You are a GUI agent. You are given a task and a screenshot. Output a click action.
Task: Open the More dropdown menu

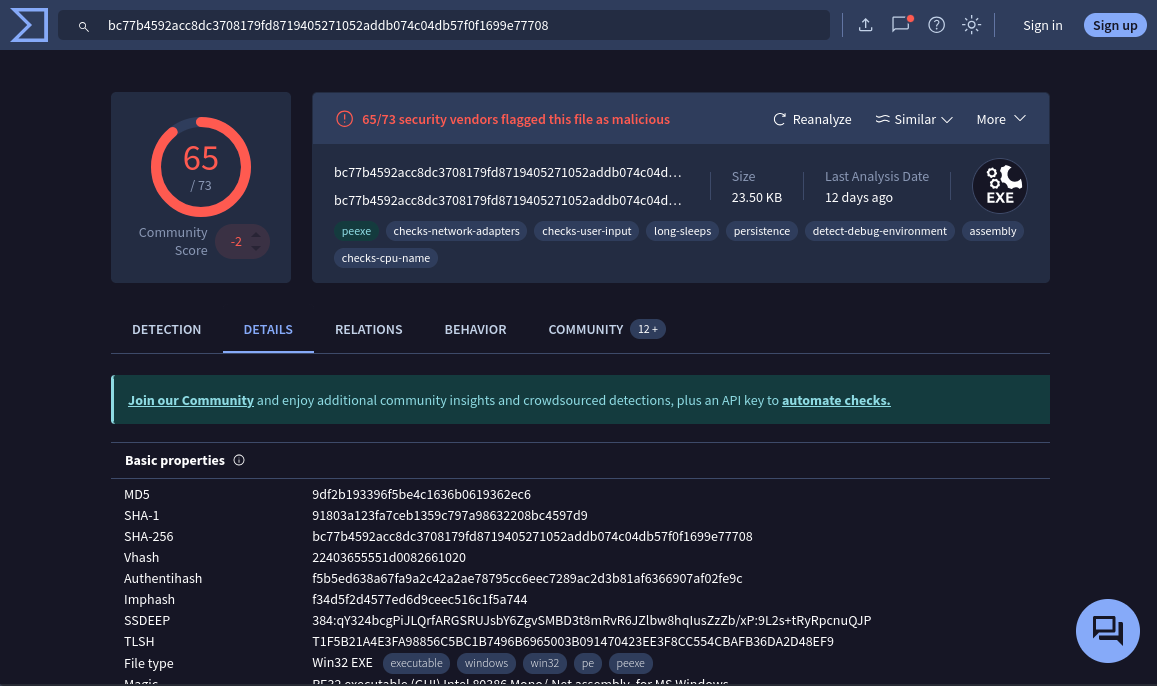pos(1000,118)
